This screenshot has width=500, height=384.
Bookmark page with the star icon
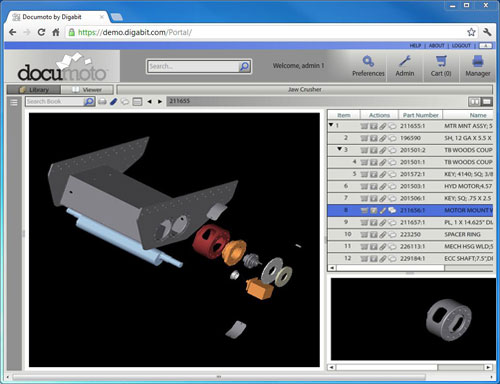[x=471, y=32]
